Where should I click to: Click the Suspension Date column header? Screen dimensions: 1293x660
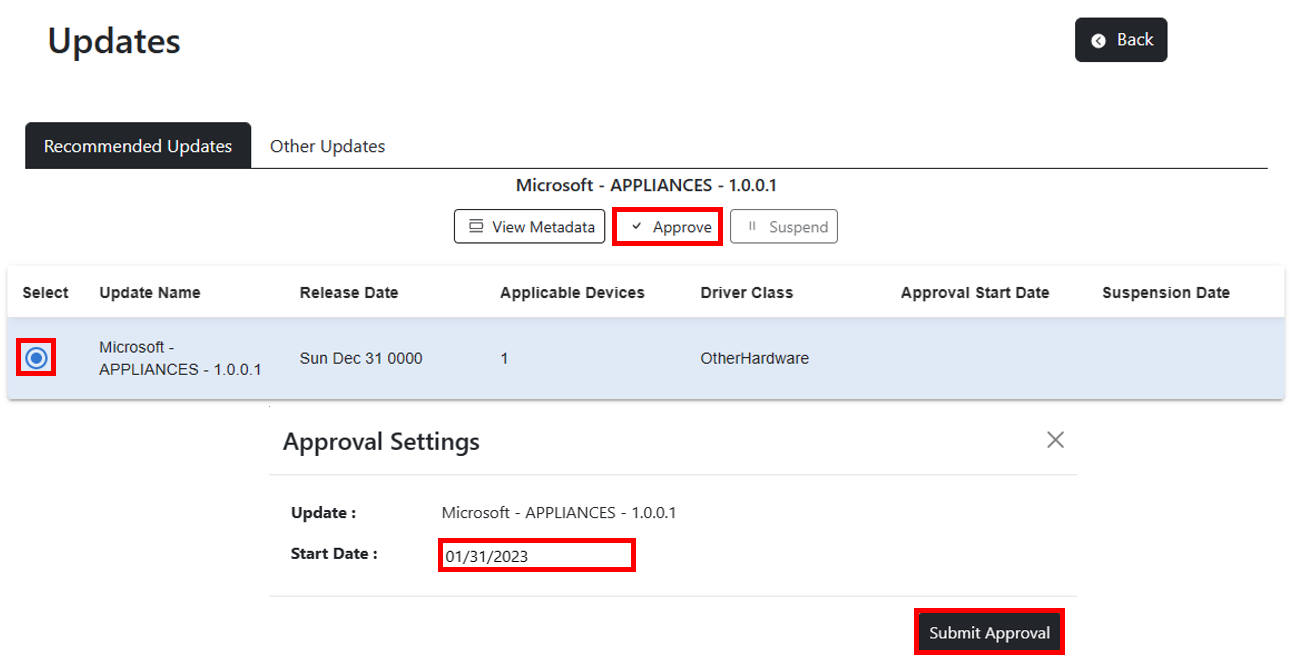tap(1166, 293)
